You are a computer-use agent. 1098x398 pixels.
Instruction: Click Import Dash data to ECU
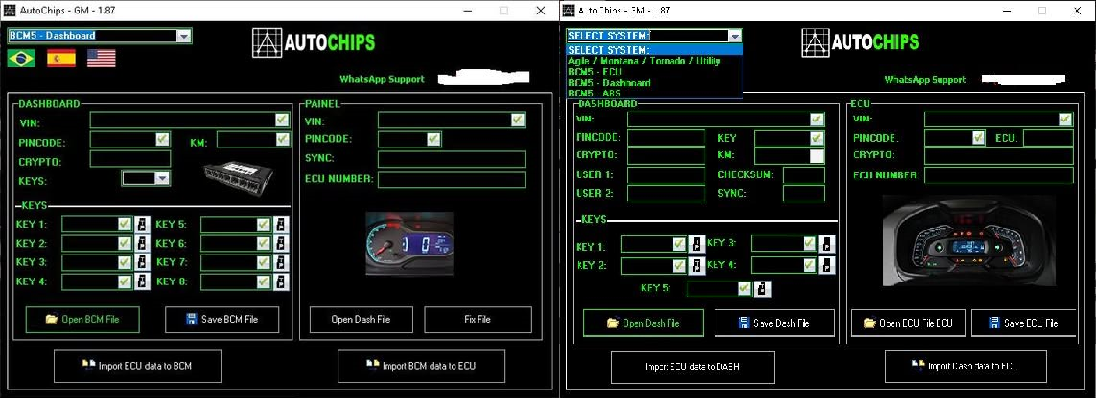966,366
